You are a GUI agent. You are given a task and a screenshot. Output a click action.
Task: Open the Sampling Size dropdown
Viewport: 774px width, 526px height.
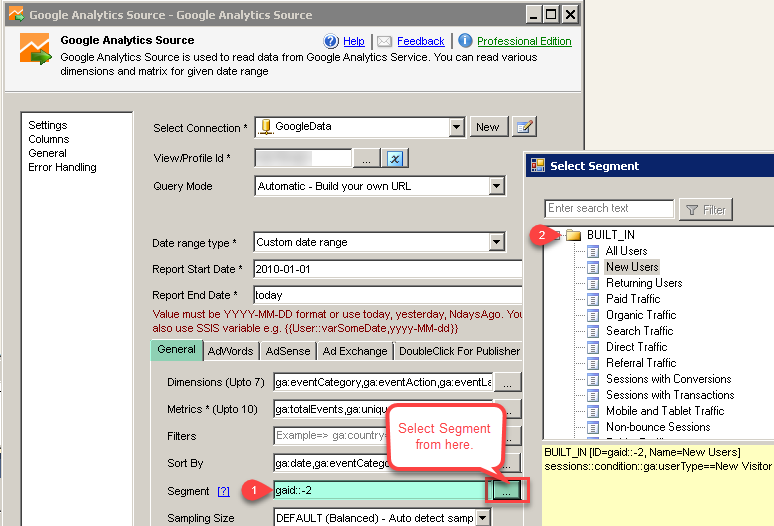pos(483,518)
